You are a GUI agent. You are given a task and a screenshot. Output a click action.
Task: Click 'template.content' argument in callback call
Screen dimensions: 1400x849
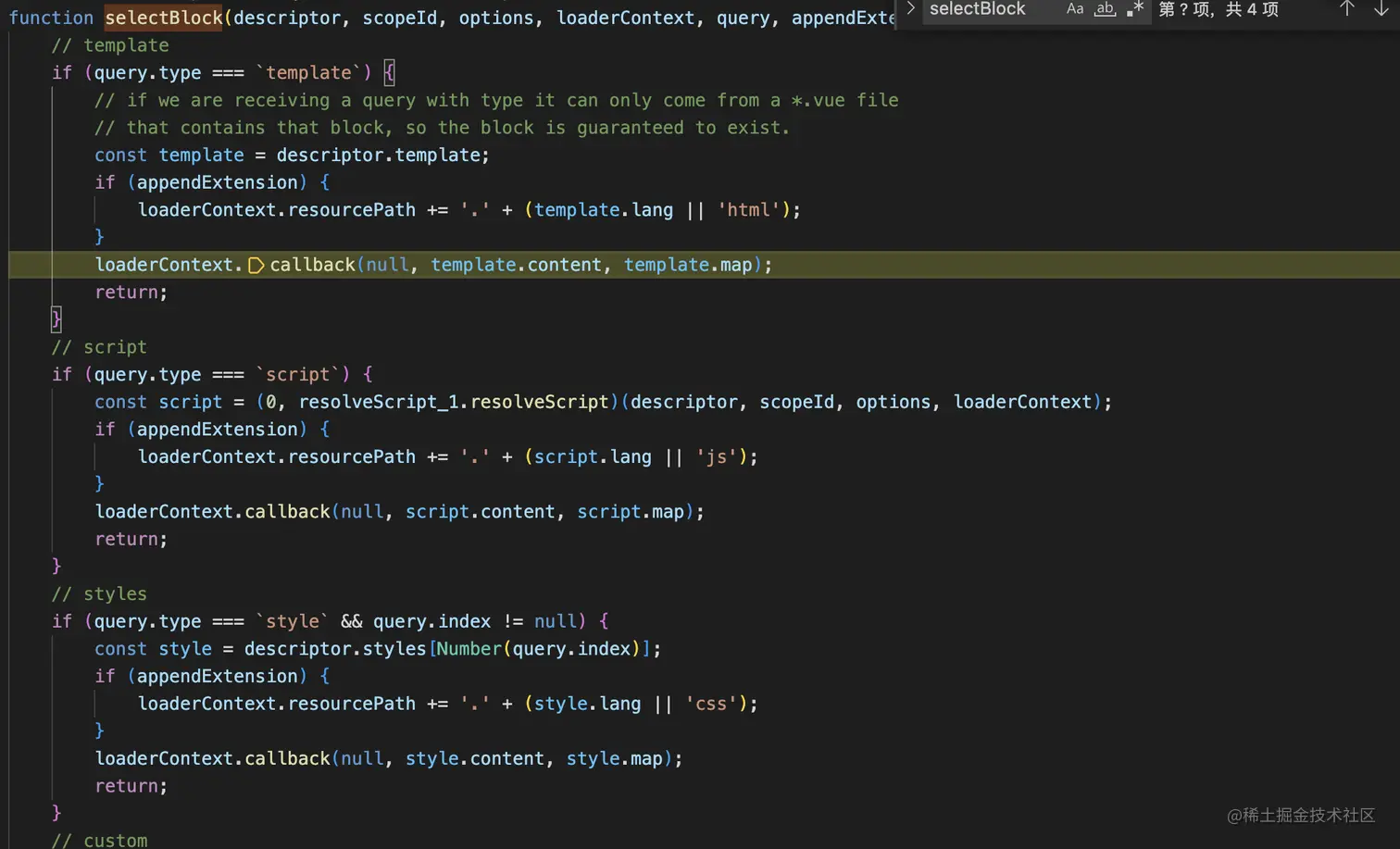pyautogui.click(x=517, y=265)
